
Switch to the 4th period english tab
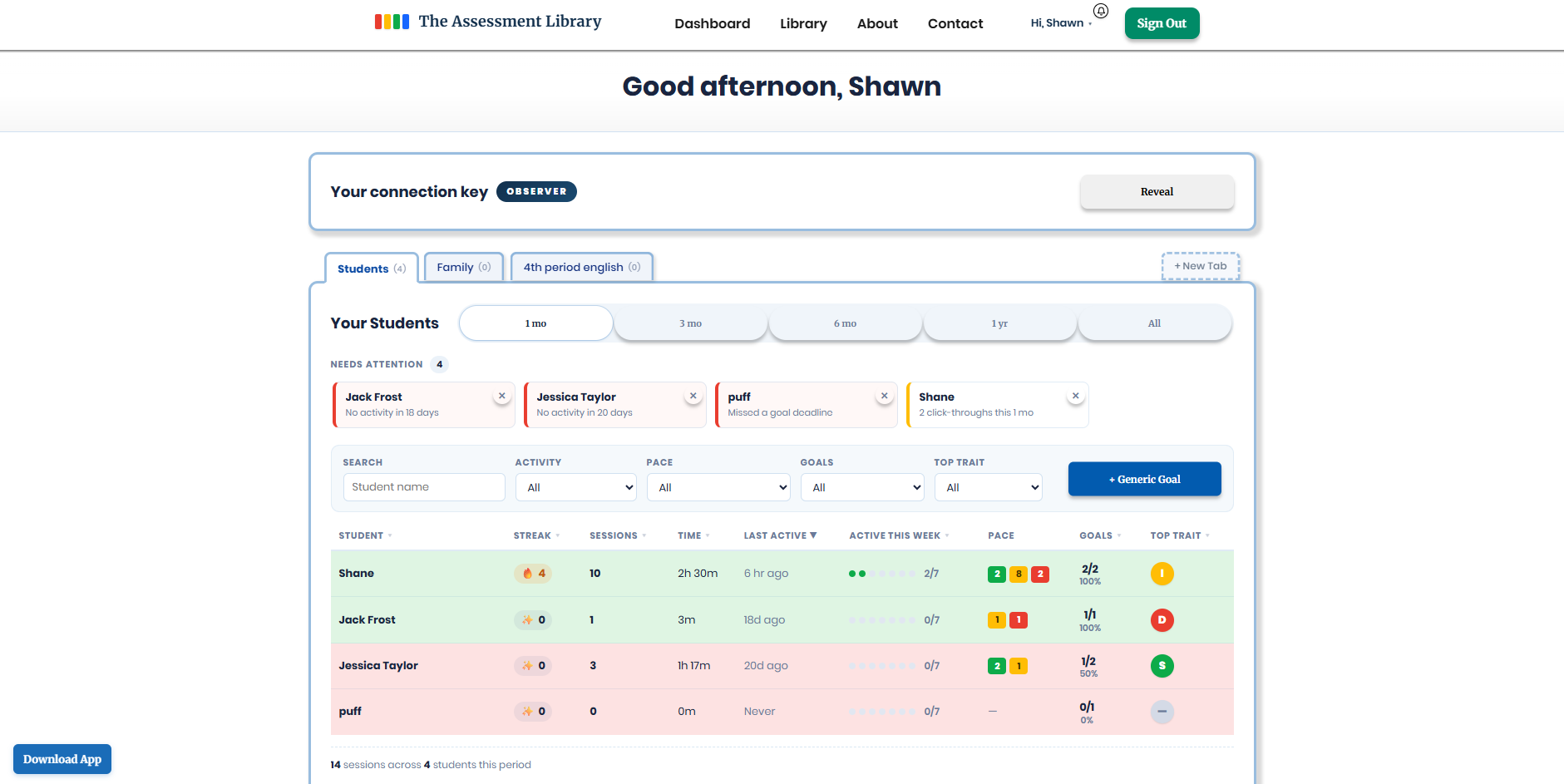582,267
